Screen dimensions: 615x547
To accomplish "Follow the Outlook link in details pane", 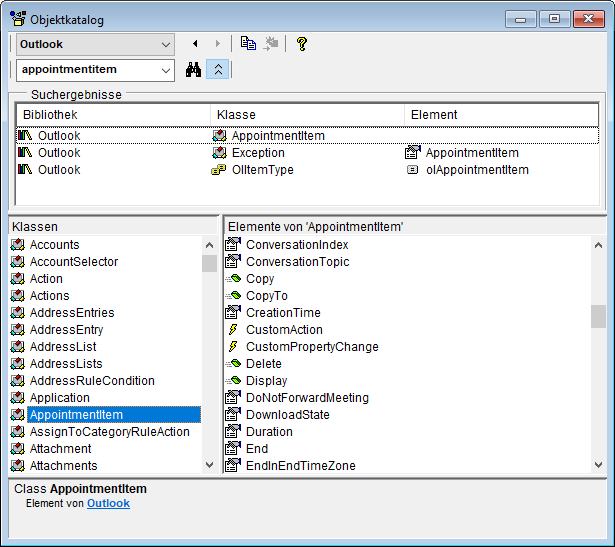I will tap(108, 504).
